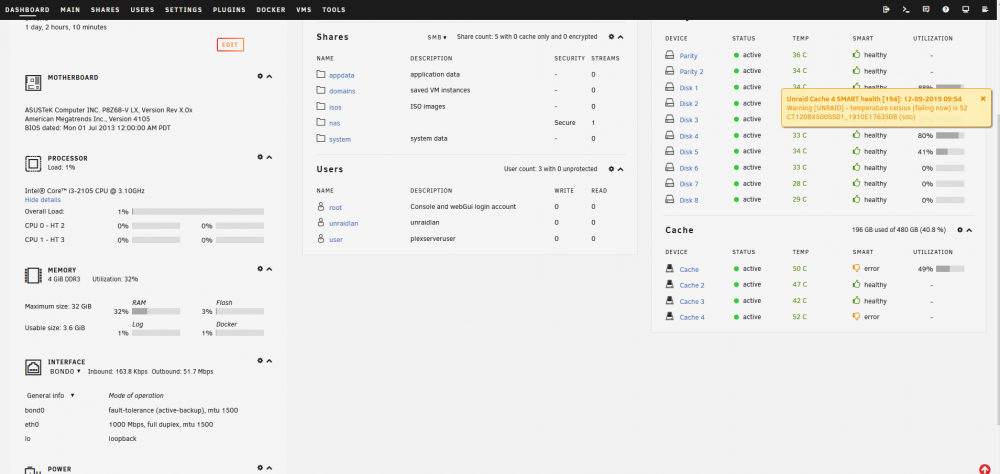Viewport: 1000px width, 474px height.
Task: Collapse the Shares panel
Action: pos(621,38)
